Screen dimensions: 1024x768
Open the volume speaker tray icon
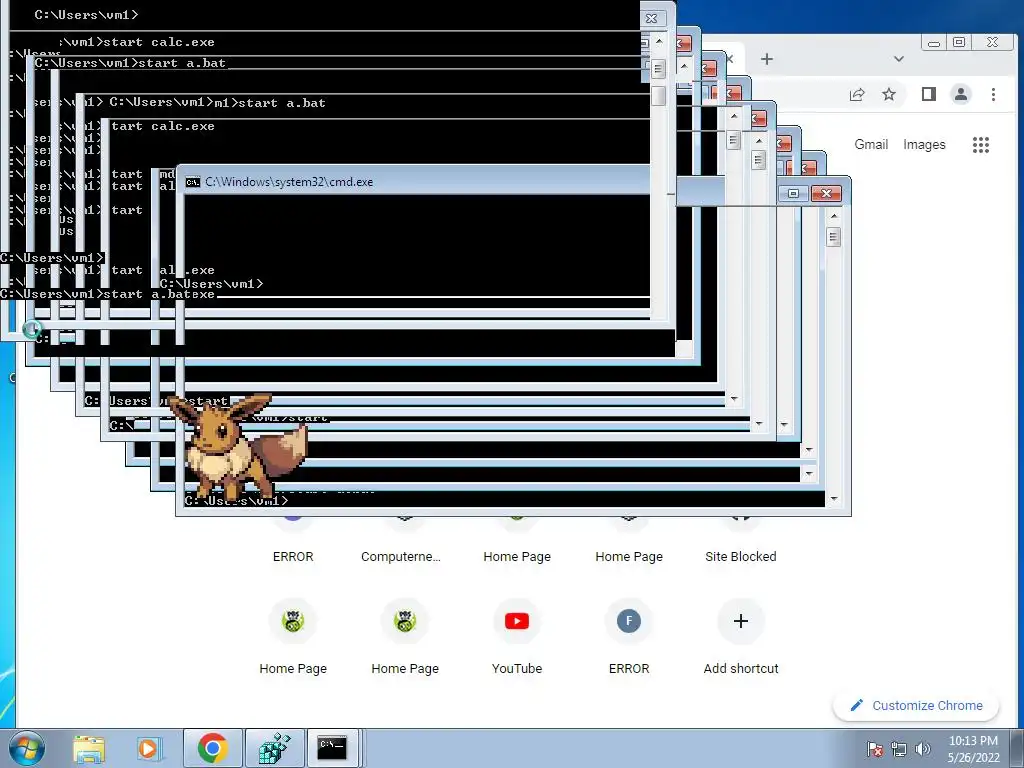(x=923, y=748)
